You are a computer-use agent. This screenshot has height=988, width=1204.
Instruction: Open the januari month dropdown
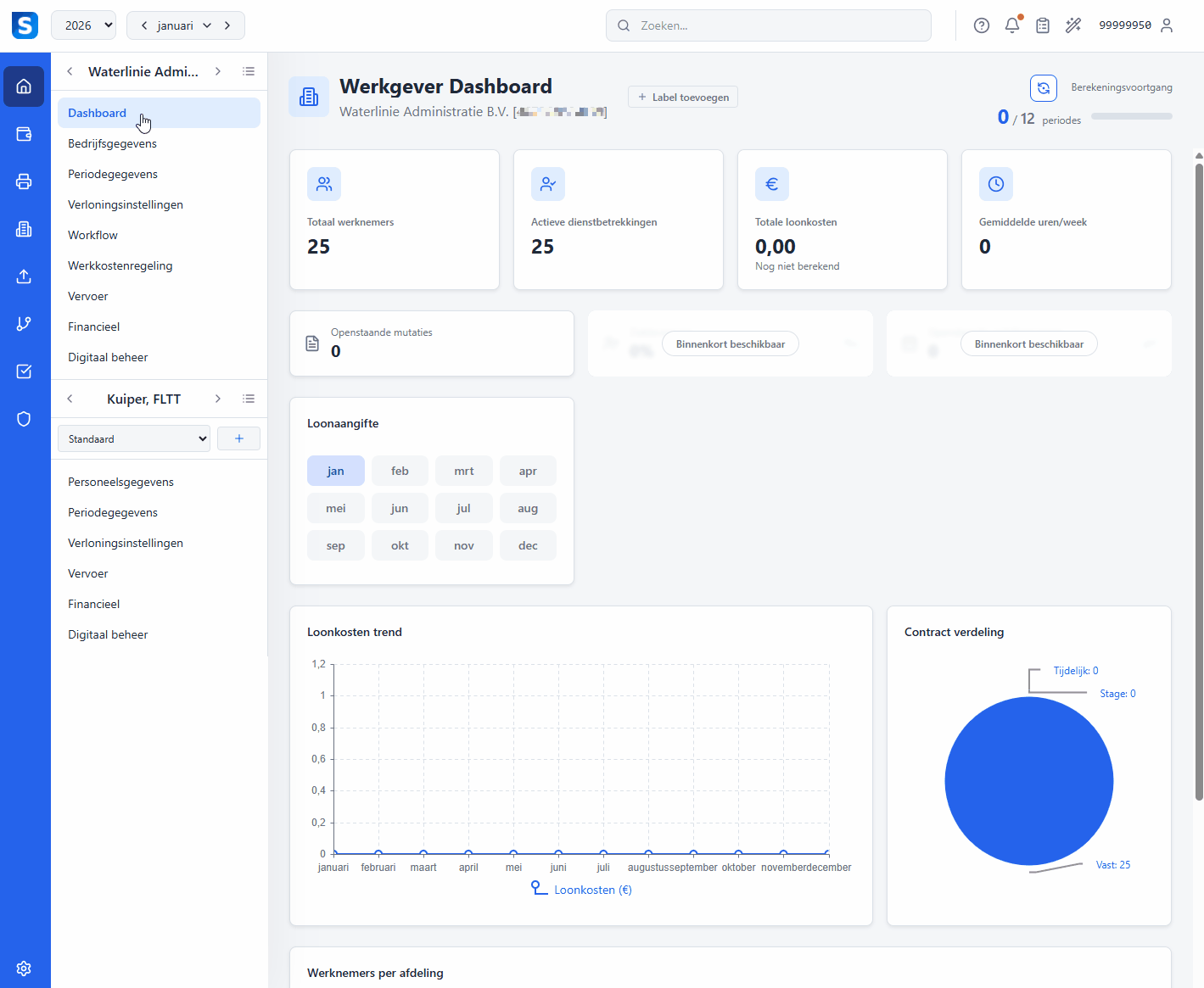point(184,25)
